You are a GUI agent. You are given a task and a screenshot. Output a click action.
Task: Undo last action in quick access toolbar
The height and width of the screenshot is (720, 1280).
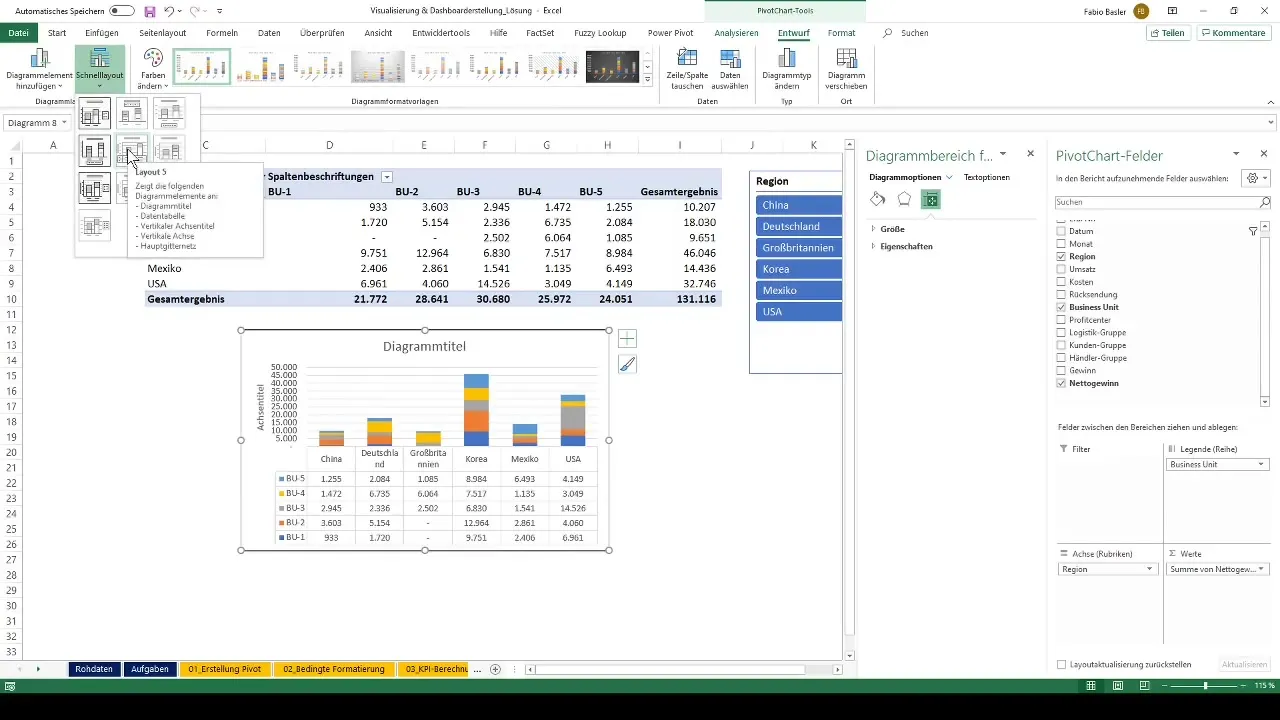(168, 11)
